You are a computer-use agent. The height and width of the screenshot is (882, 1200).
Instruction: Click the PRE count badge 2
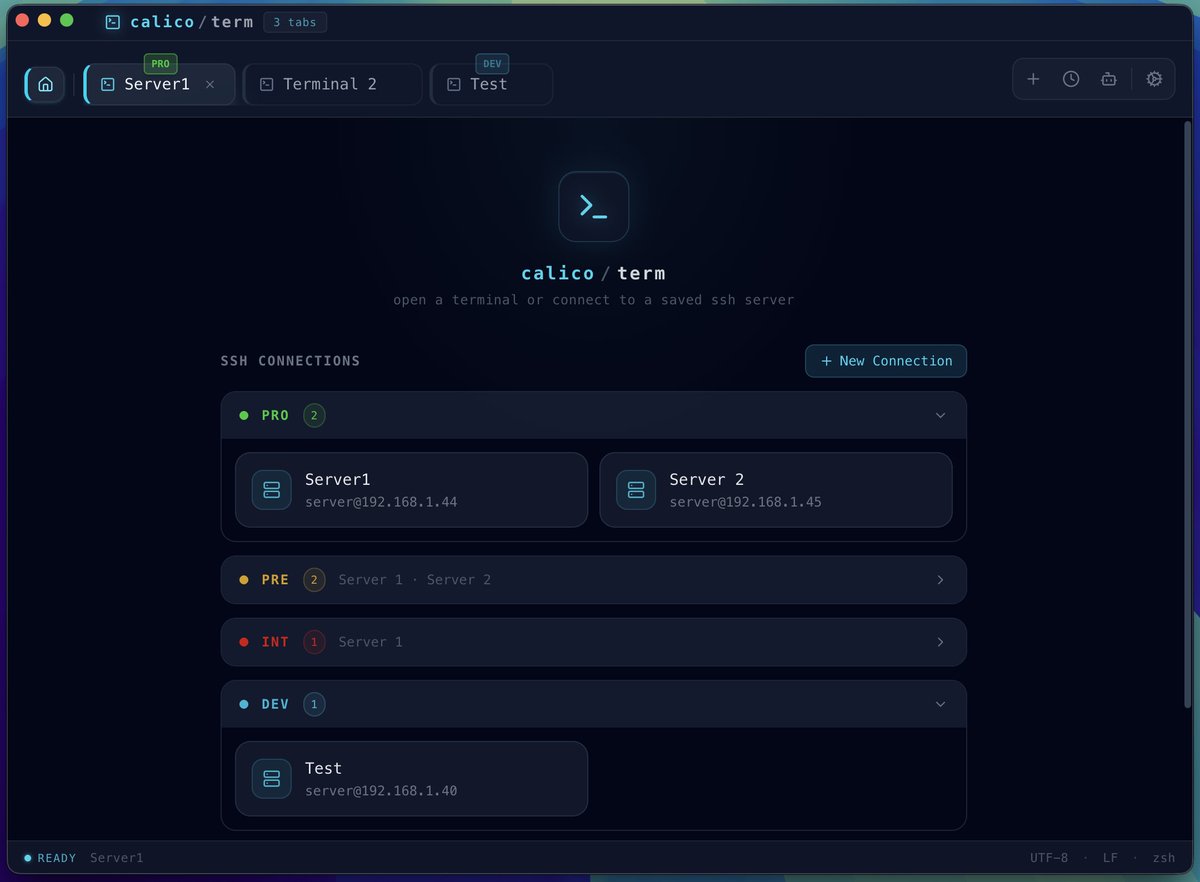click(x=314, y=580)
